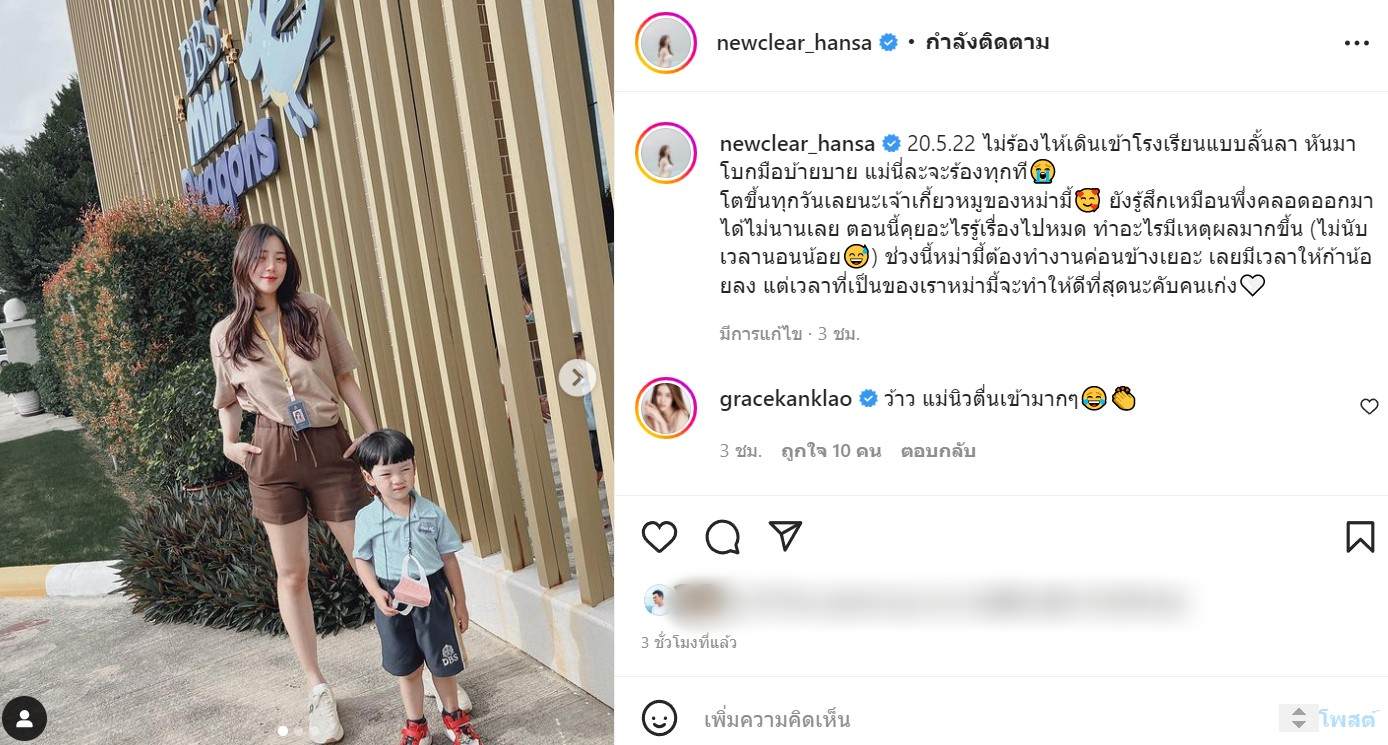
Task: Like gracekanklao's comment with small heart
Action: [1369, 406]
